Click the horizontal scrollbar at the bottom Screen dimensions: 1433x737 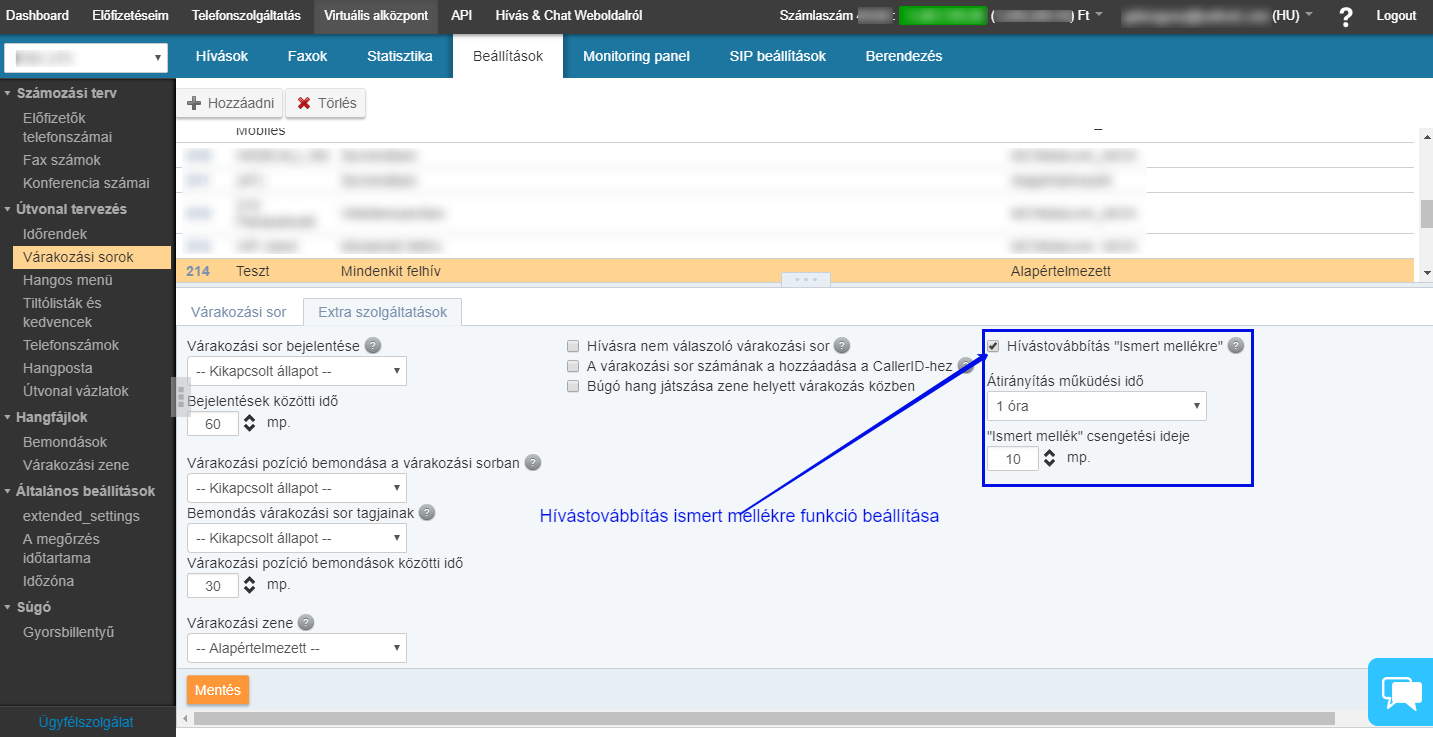764,718
